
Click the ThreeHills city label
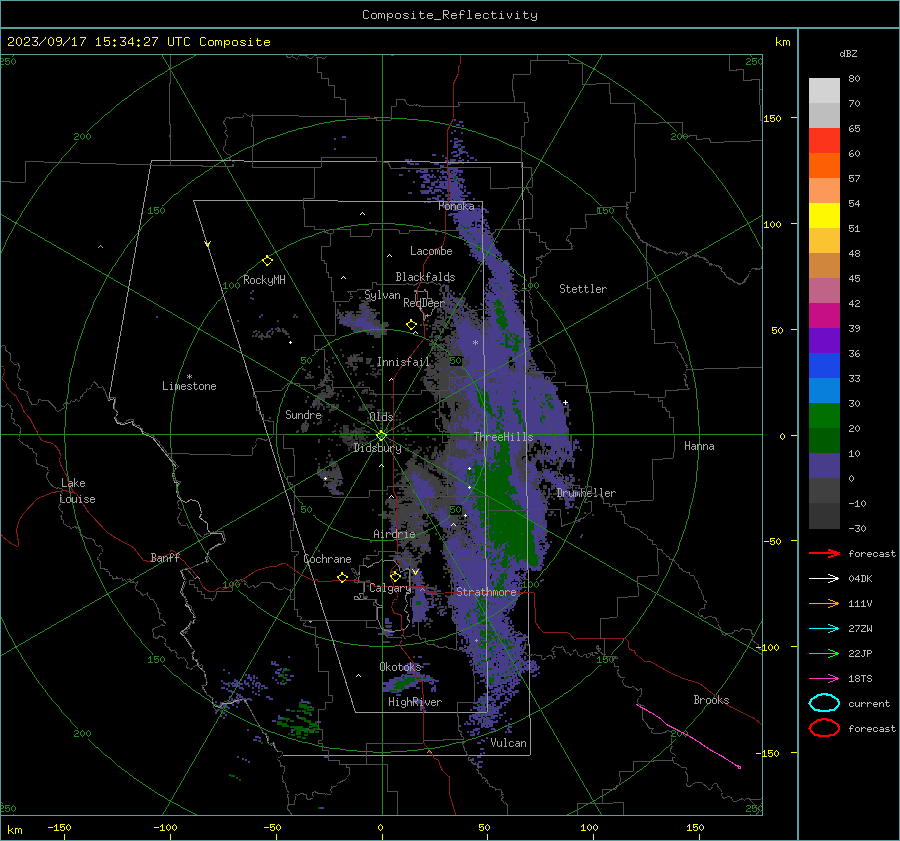click(x=503, y=437)
